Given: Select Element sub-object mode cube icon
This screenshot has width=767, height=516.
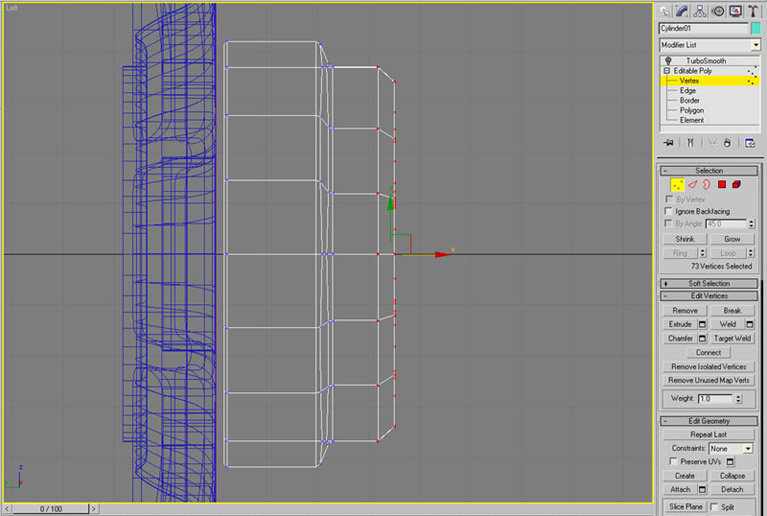Looking at the screenshot, I should pos(736,185).
